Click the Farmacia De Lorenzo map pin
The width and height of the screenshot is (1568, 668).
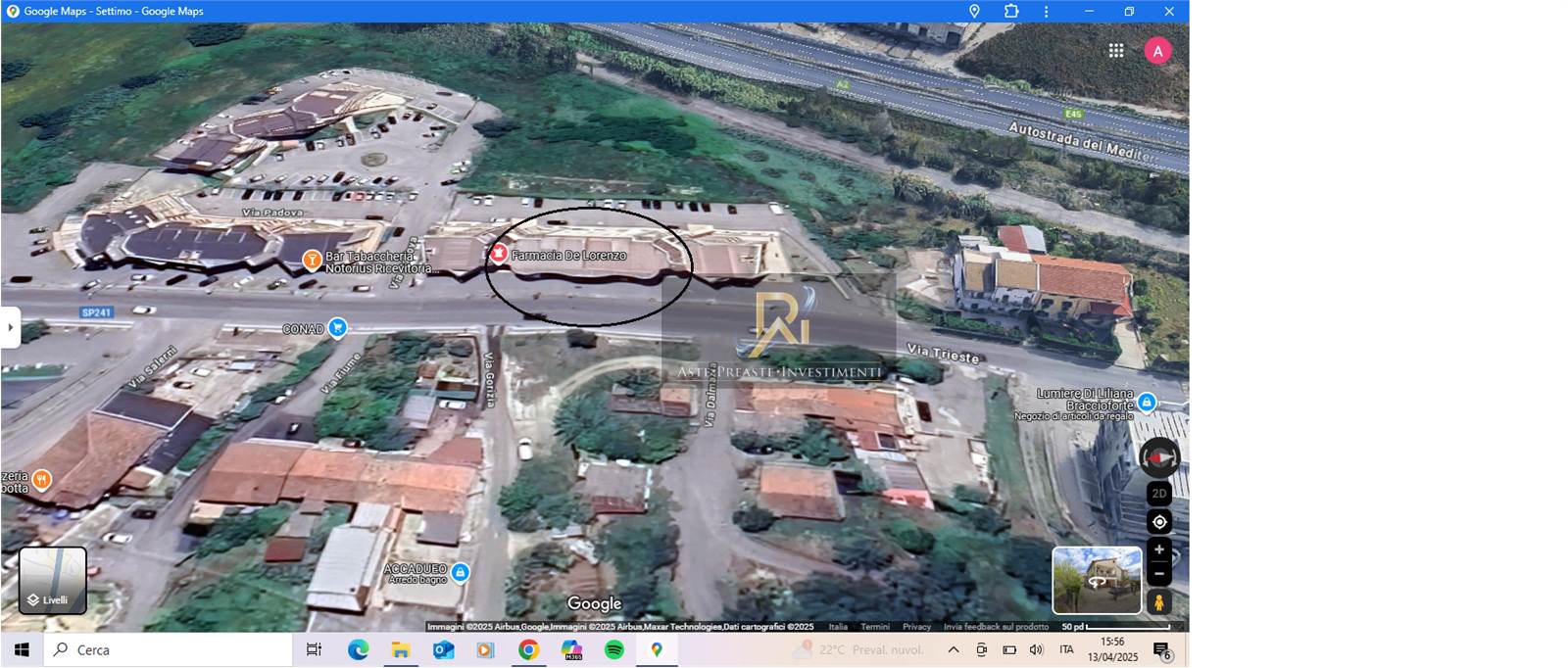click(x=499, y=255)
